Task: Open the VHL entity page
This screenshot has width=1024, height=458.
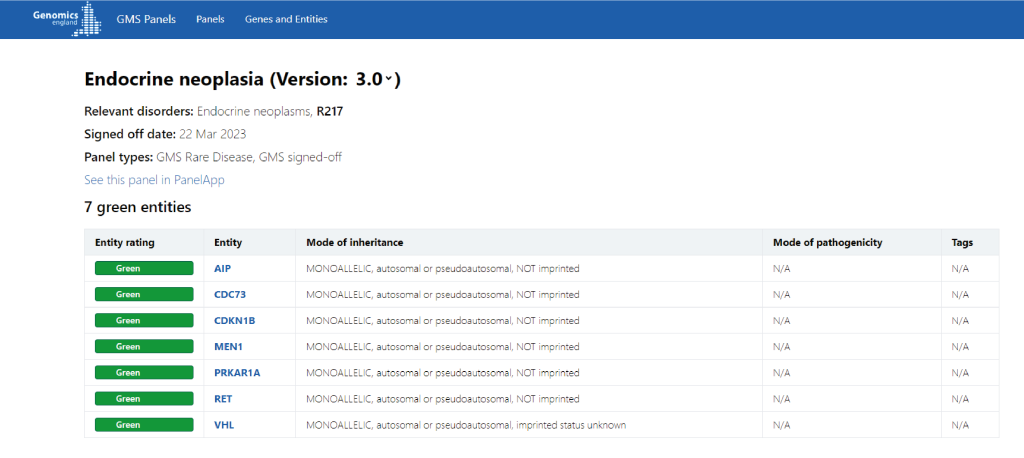Action: pyautogui.click(x=224, y=425)
